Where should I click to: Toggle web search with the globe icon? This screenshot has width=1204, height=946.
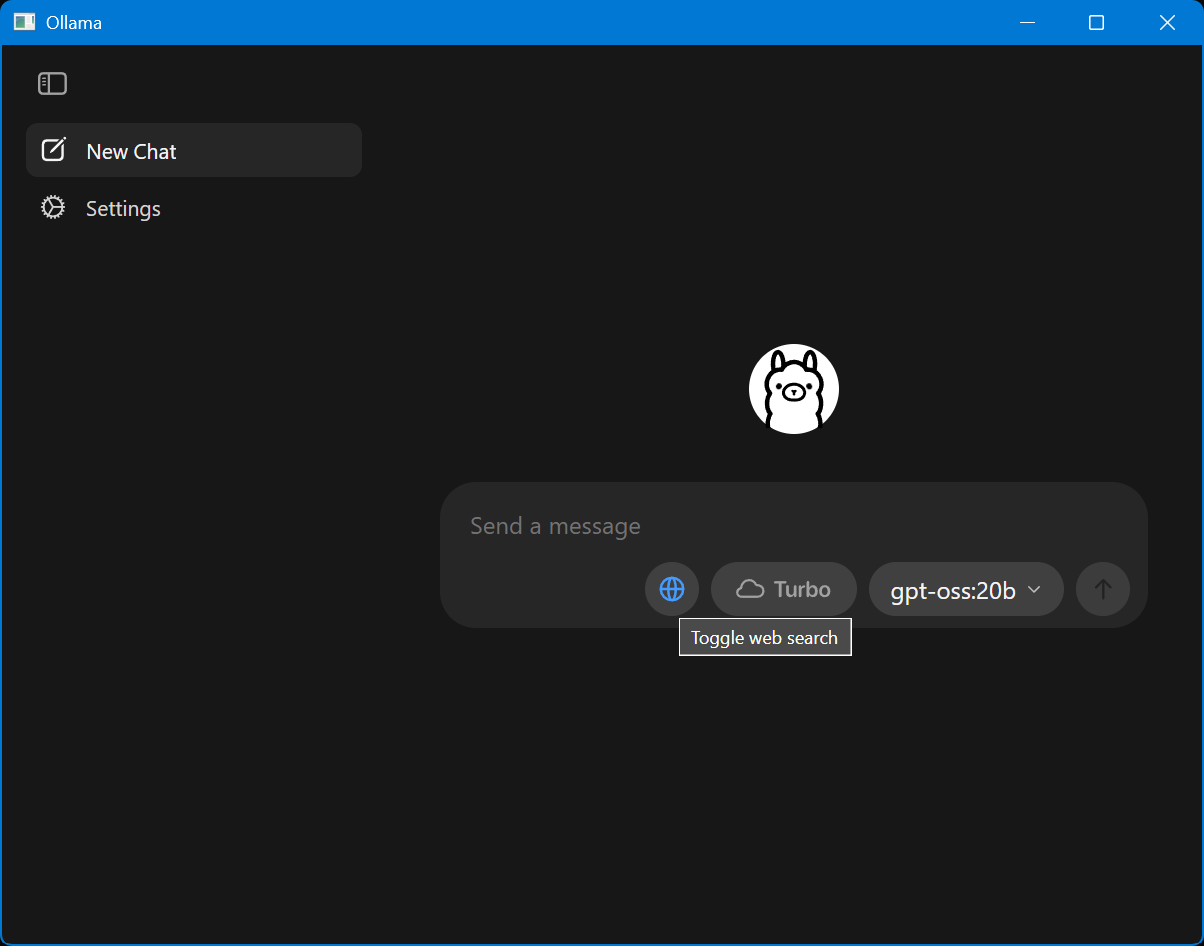pos(672,589)
